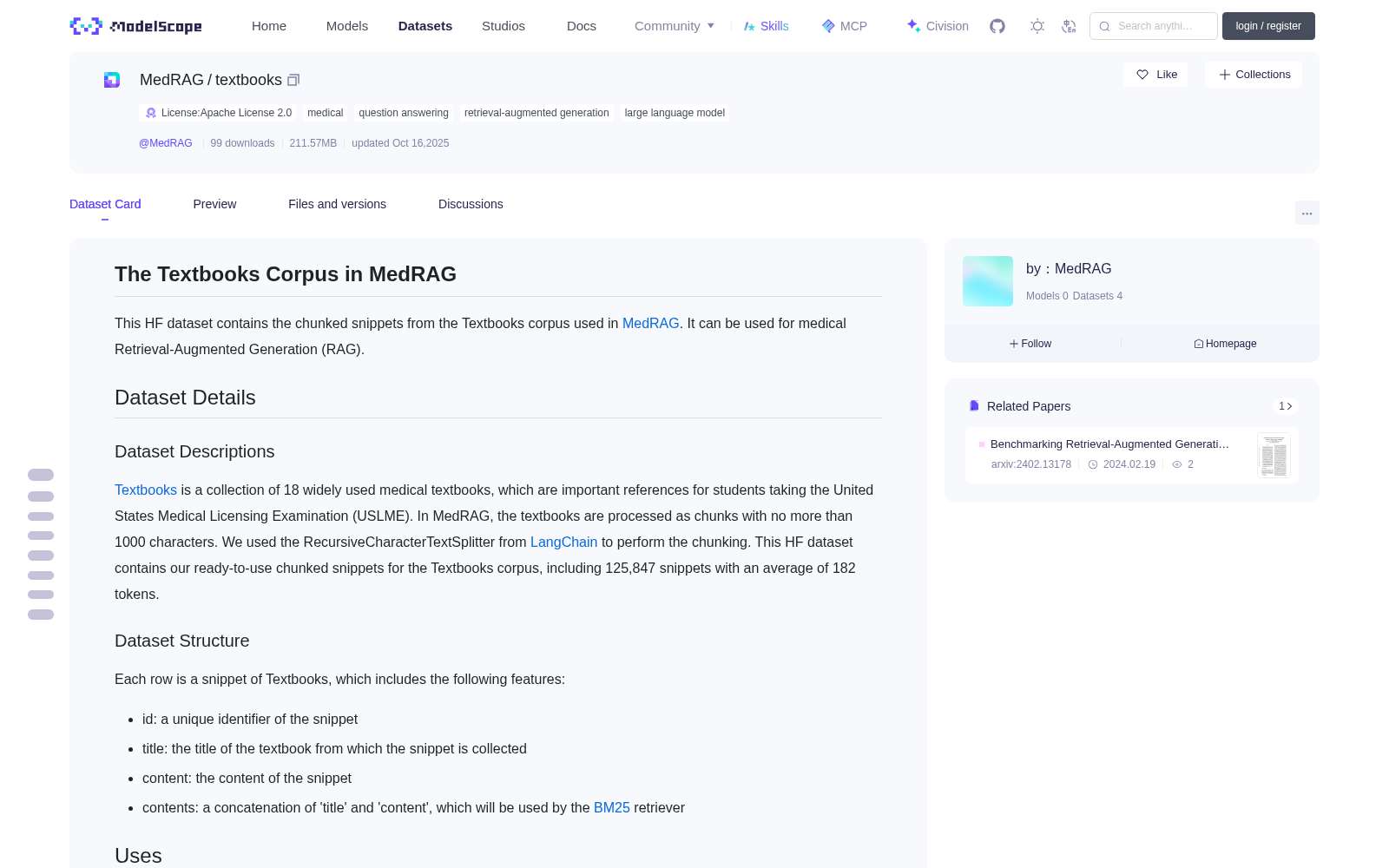Viewport: 1389px width, 868px height.
Task: Open Civision from the navbar
Action: click(938, 26)
